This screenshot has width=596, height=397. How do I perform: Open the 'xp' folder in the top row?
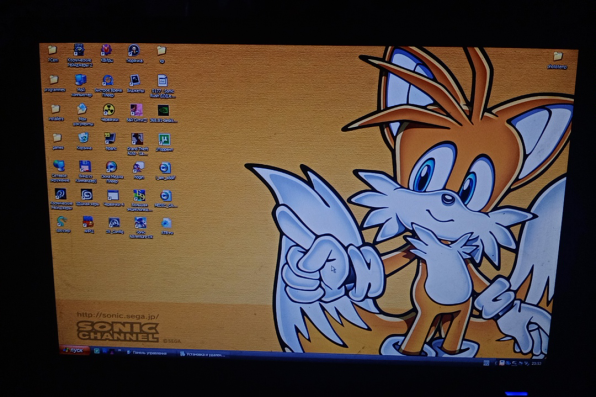[x=162, y=54]
